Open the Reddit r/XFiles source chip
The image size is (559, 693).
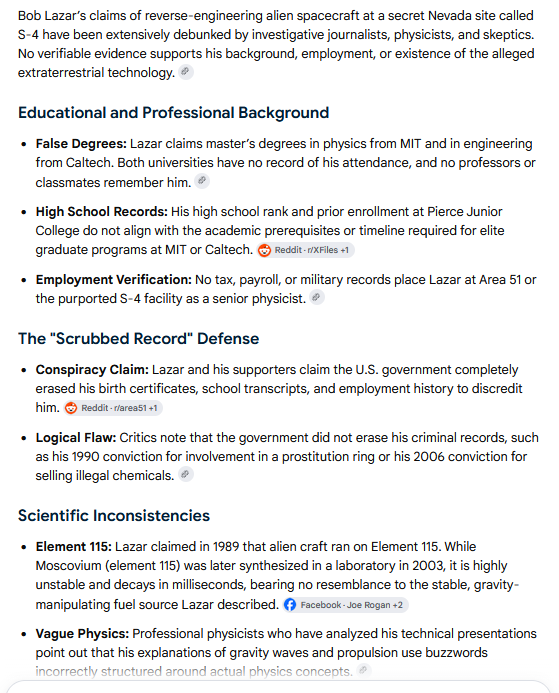coord(306,250)
